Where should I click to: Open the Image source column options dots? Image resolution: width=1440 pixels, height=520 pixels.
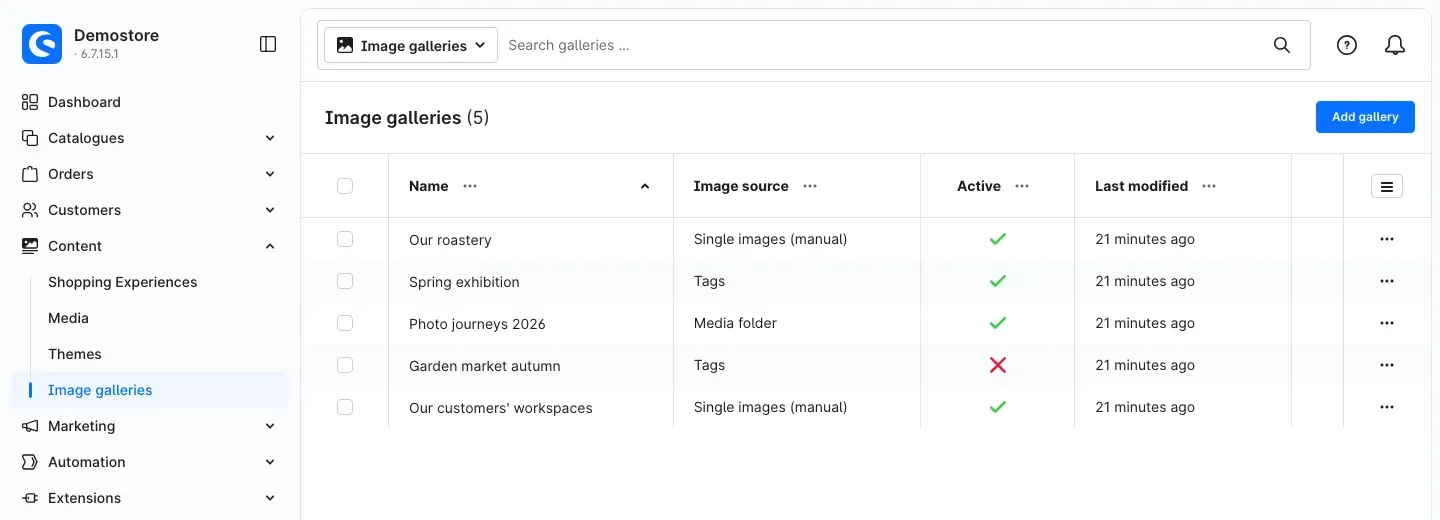[x=810, y=186]
